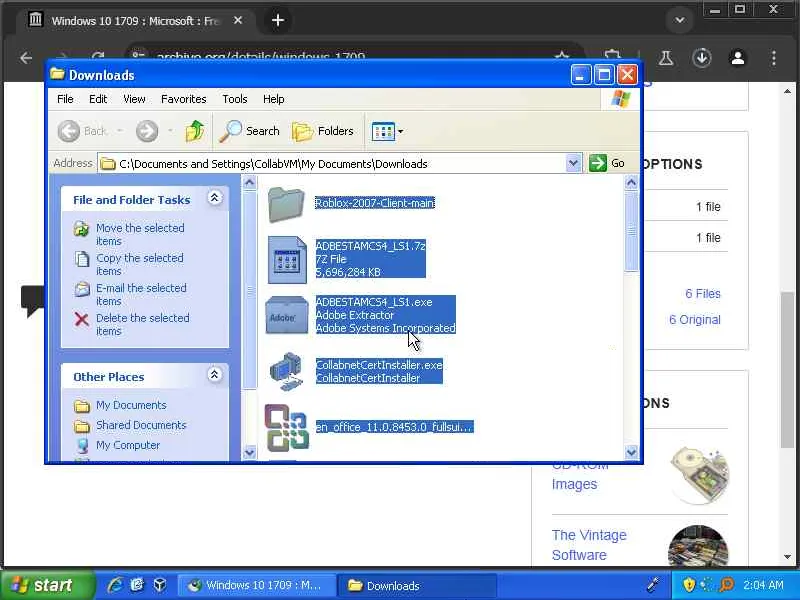
Task: Collapse the Other Places panel
Action: (214, 374)
